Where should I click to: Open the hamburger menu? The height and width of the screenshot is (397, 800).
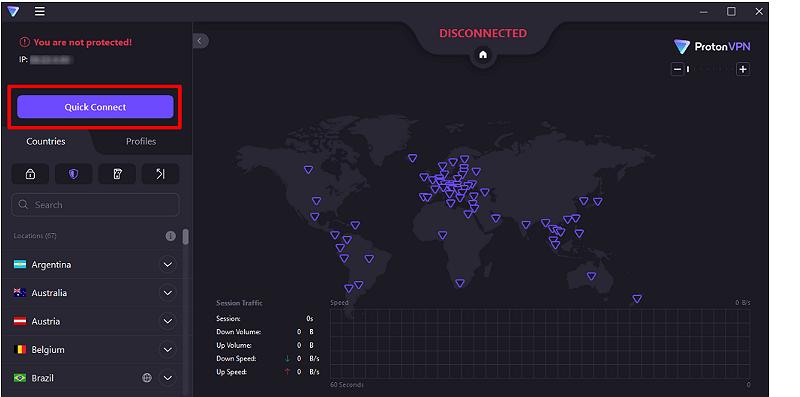[x=40, y=11]
